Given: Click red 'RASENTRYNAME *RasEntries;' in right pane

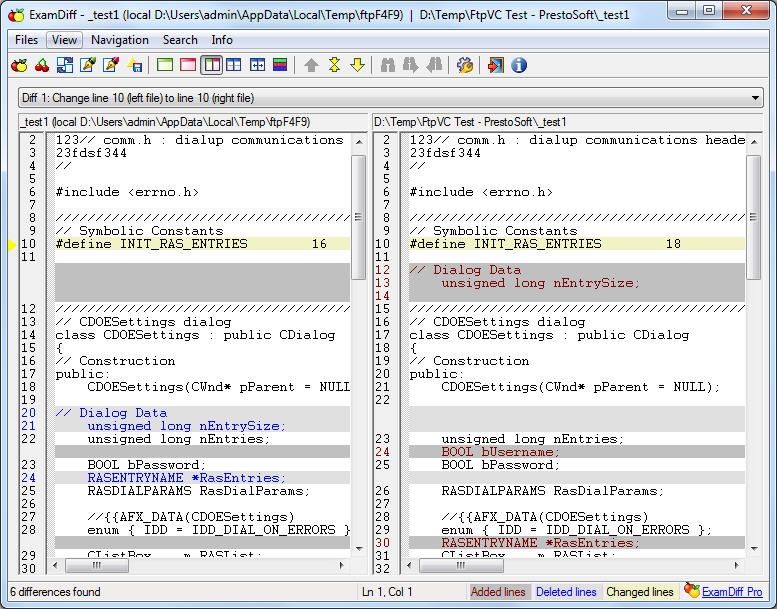Looking at the screenshot, I should tap(541, 543).
